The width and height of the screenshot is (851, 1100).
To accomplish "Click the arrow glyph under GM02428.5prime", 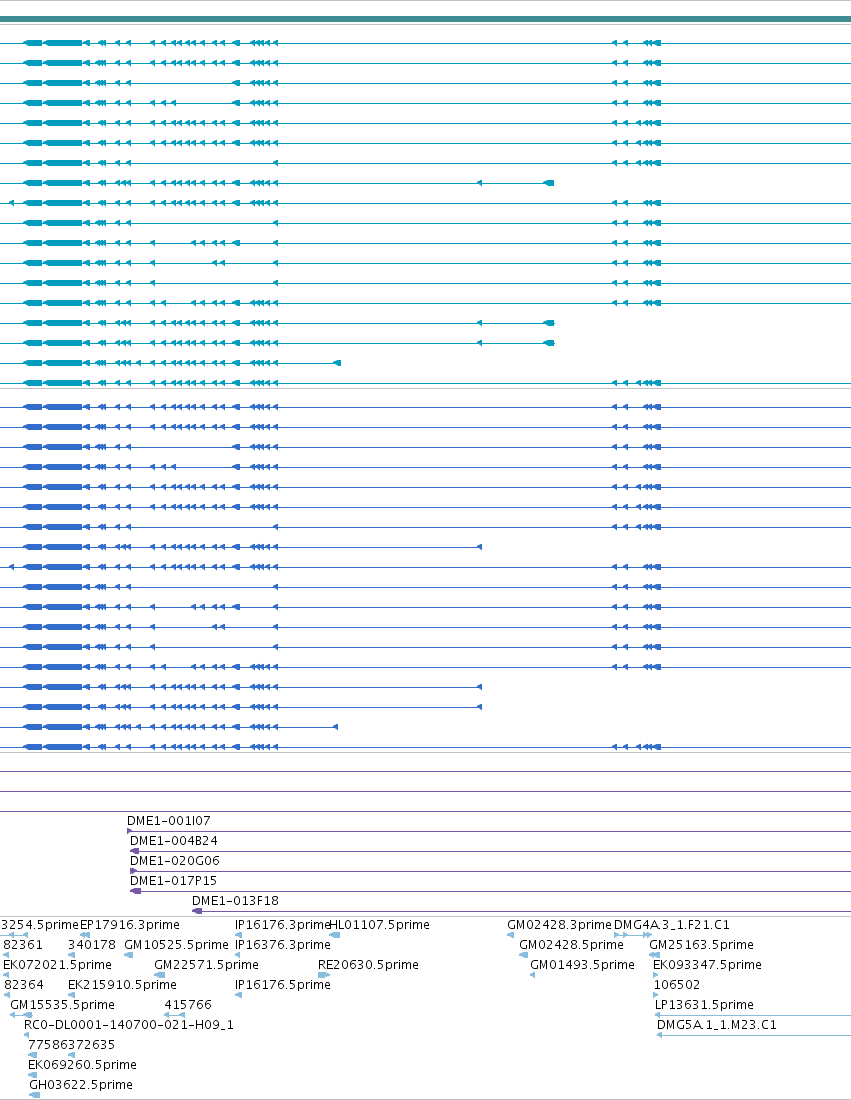I will pyautogui.click(x=523, y=955).
